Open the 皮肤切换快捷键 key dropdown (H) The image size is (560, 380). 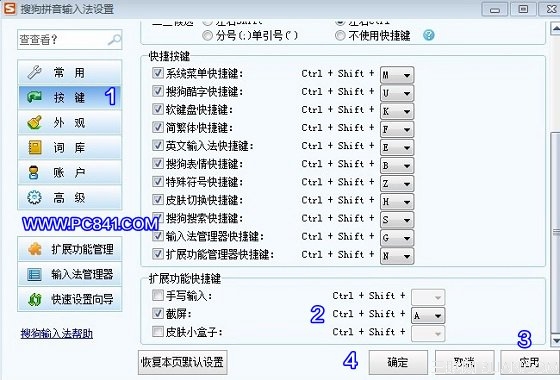coord(397,201)
